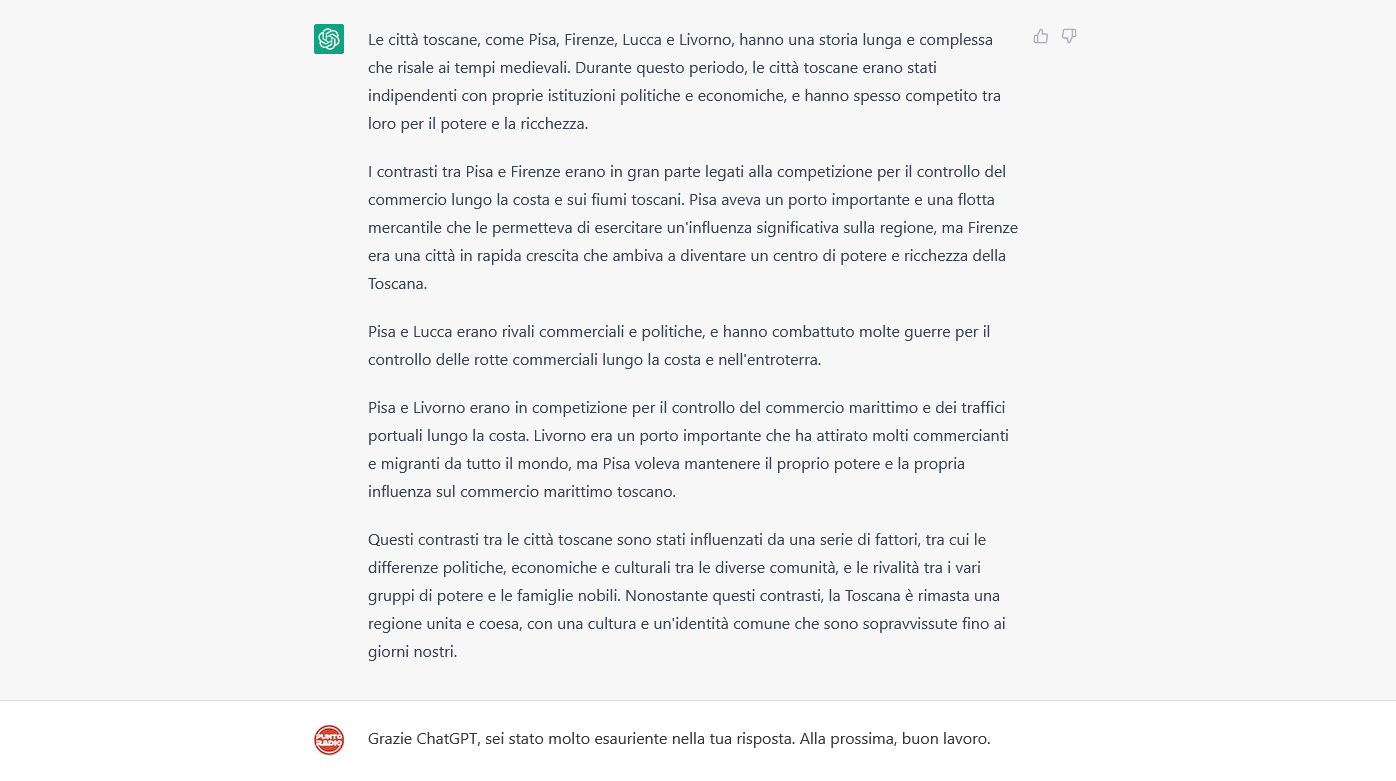The width and height of the screenshot is (1396, 781).
Task: Click the red Punto Radio user avatar
Action: point(329,740)
